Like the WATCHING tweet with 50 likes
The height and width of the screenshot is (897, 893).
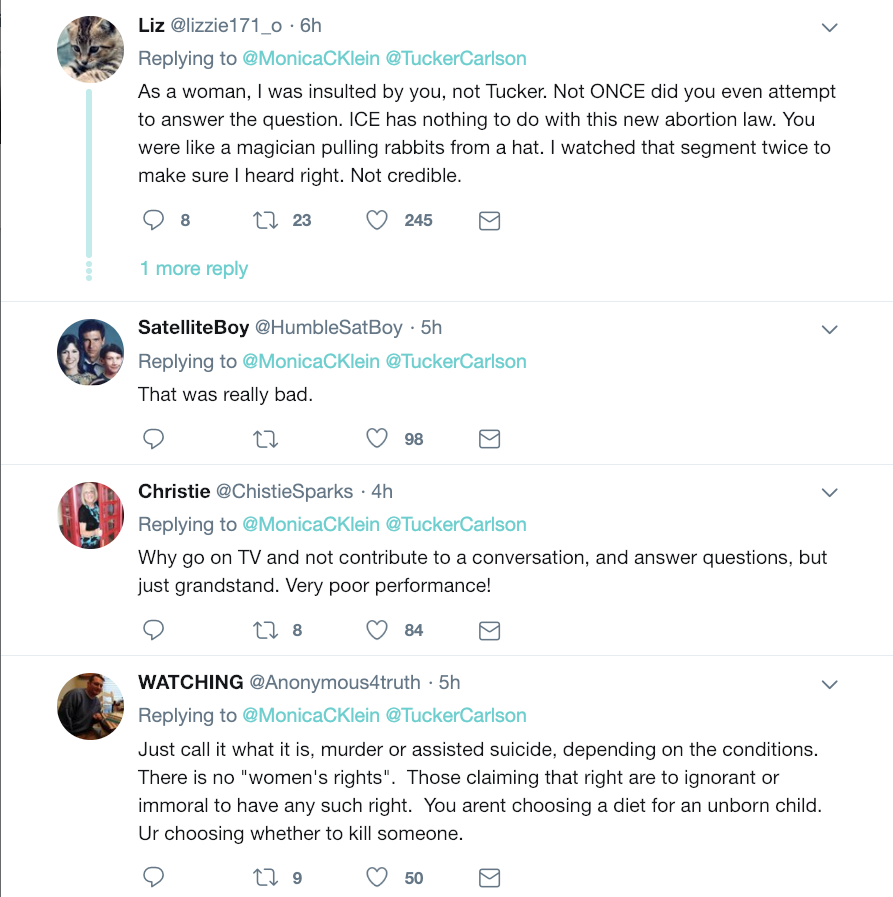click(377, 878)
